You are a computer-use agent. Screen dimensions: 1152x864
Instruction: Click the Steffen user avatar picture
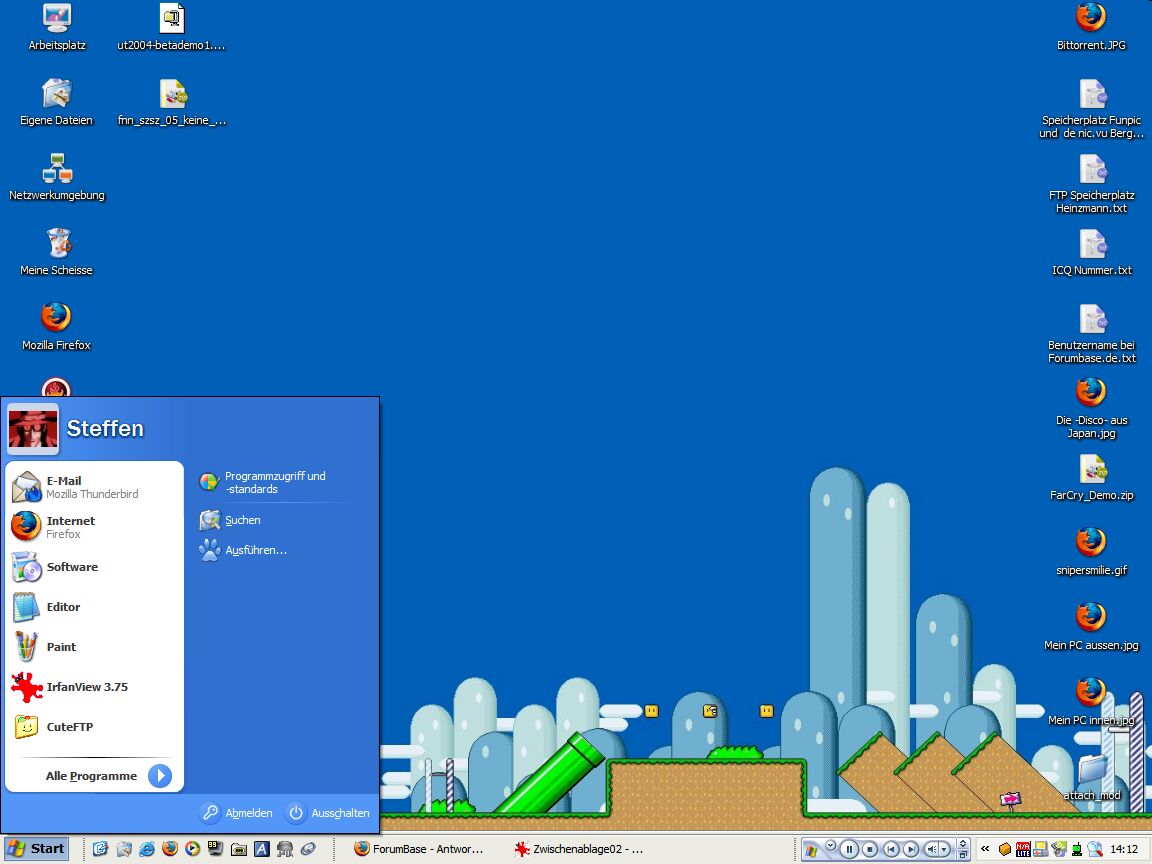32,428
